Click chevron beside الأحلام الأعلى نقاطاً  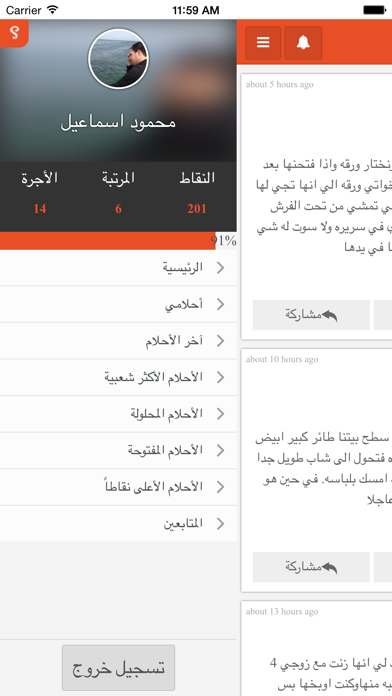[220, 487]
